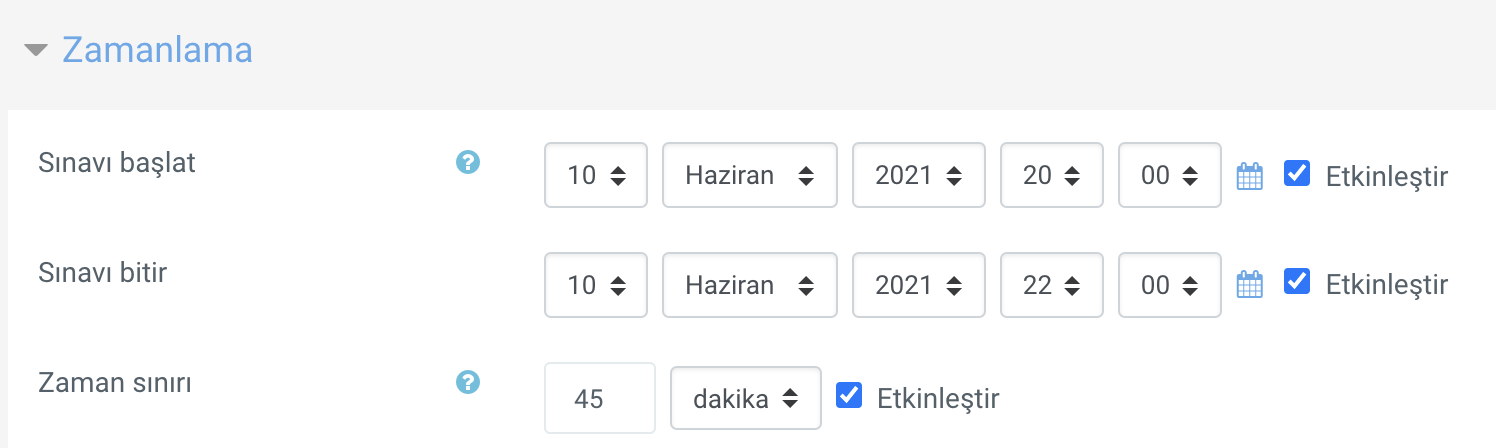Open the Sınavı başlat month dropdown
The width and height of the screenshot is (1496, 448).
(x=749, y=176)
